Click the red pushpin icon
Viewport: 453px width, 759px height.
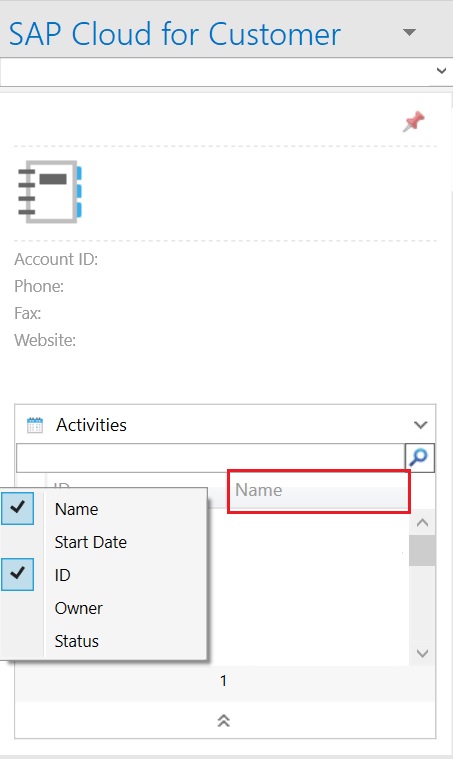point(414,121)
